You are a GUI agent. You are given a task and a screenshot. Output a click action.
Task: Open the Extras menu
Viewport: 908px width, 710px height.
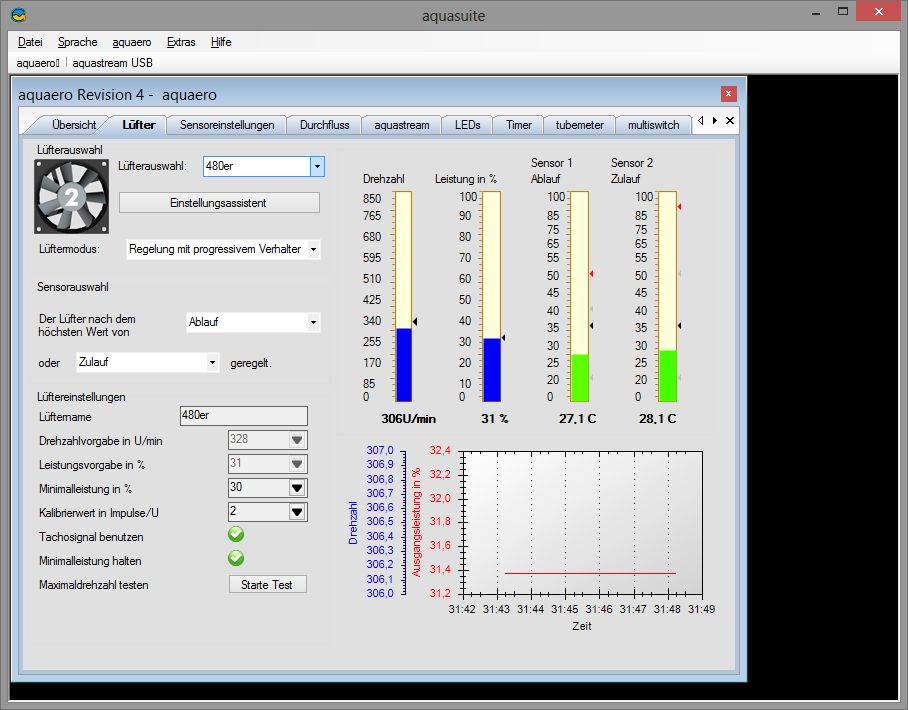point(181,42)
